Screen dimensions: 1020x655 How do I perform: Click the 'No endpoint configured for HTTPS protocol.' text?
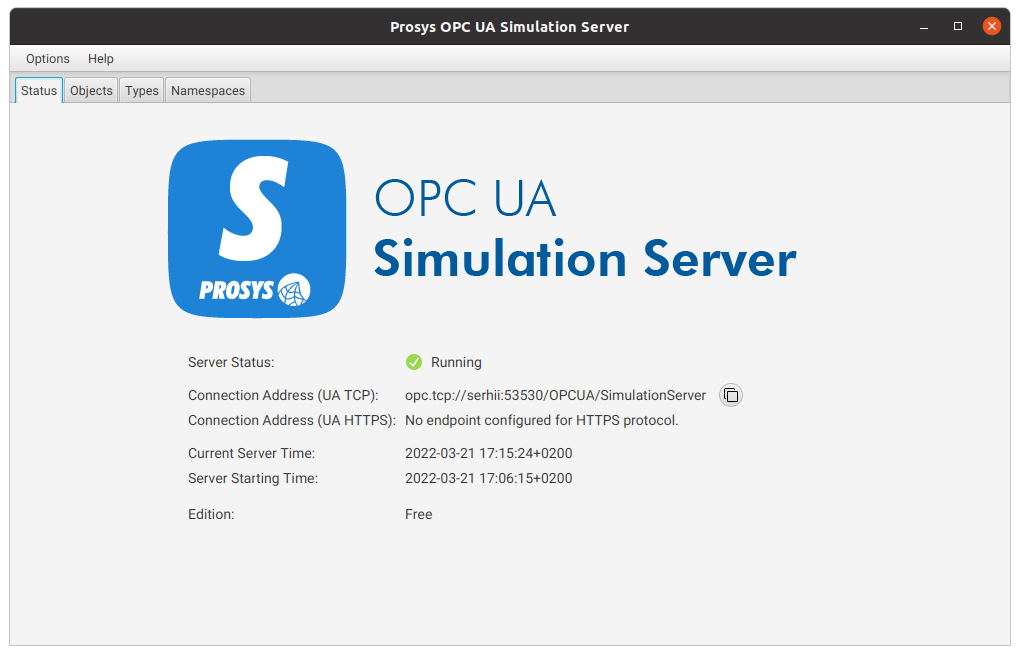click(541, 420)
